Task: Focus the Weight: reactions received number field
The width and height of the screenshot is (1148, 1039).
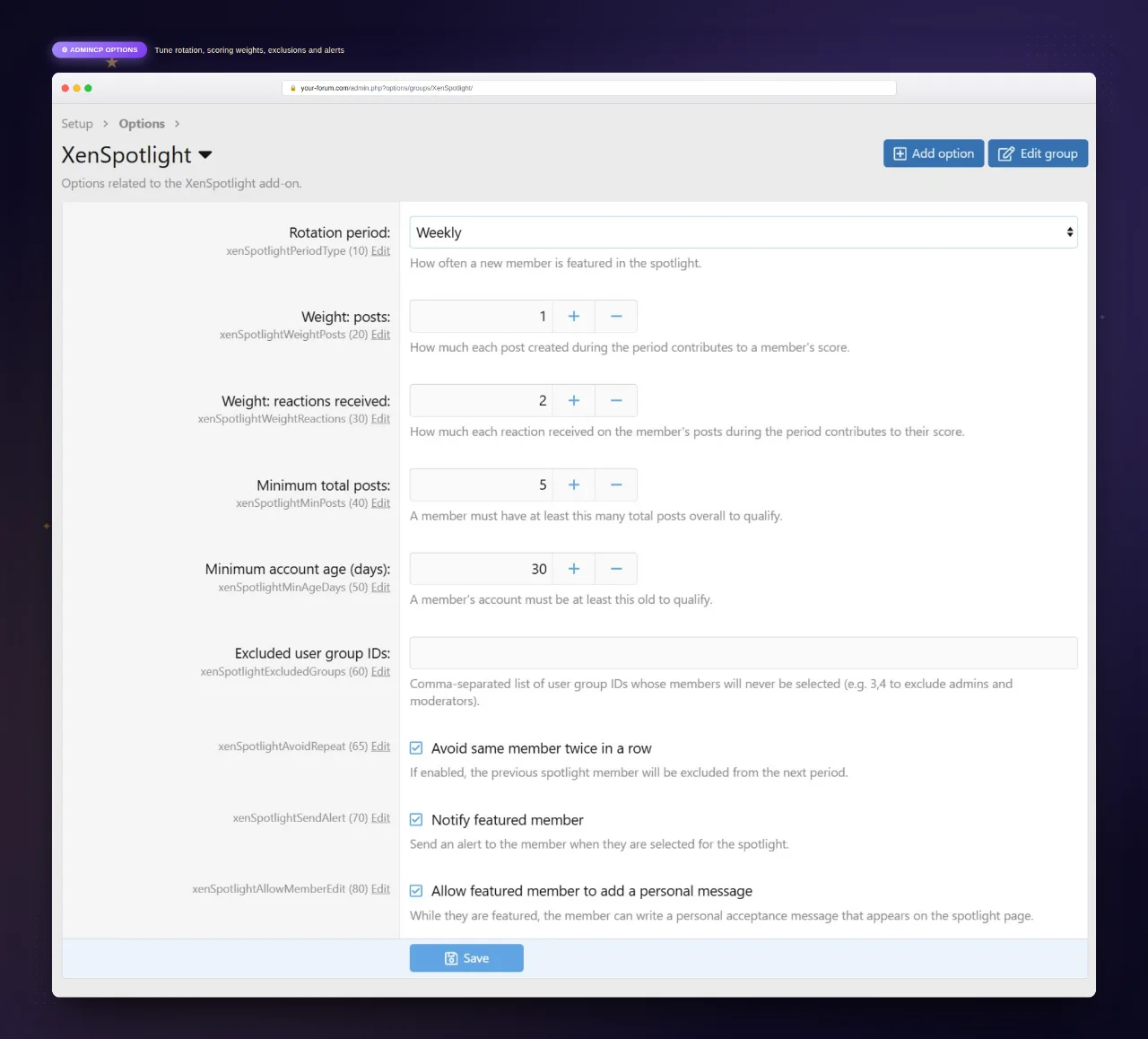Action: pyautogui.click(x=482, y=401)
